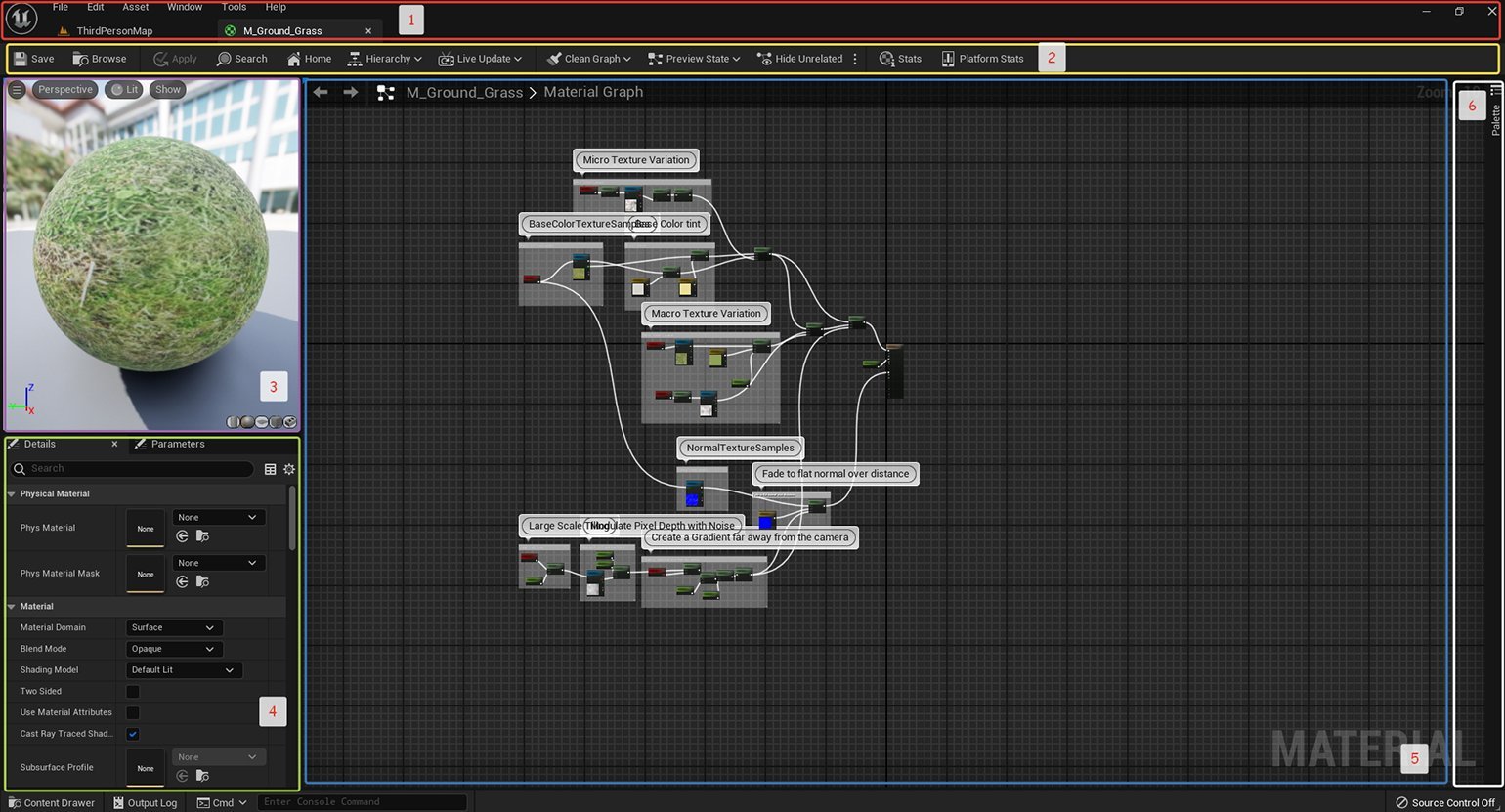Navigate back in the material graph

[321, 92]
